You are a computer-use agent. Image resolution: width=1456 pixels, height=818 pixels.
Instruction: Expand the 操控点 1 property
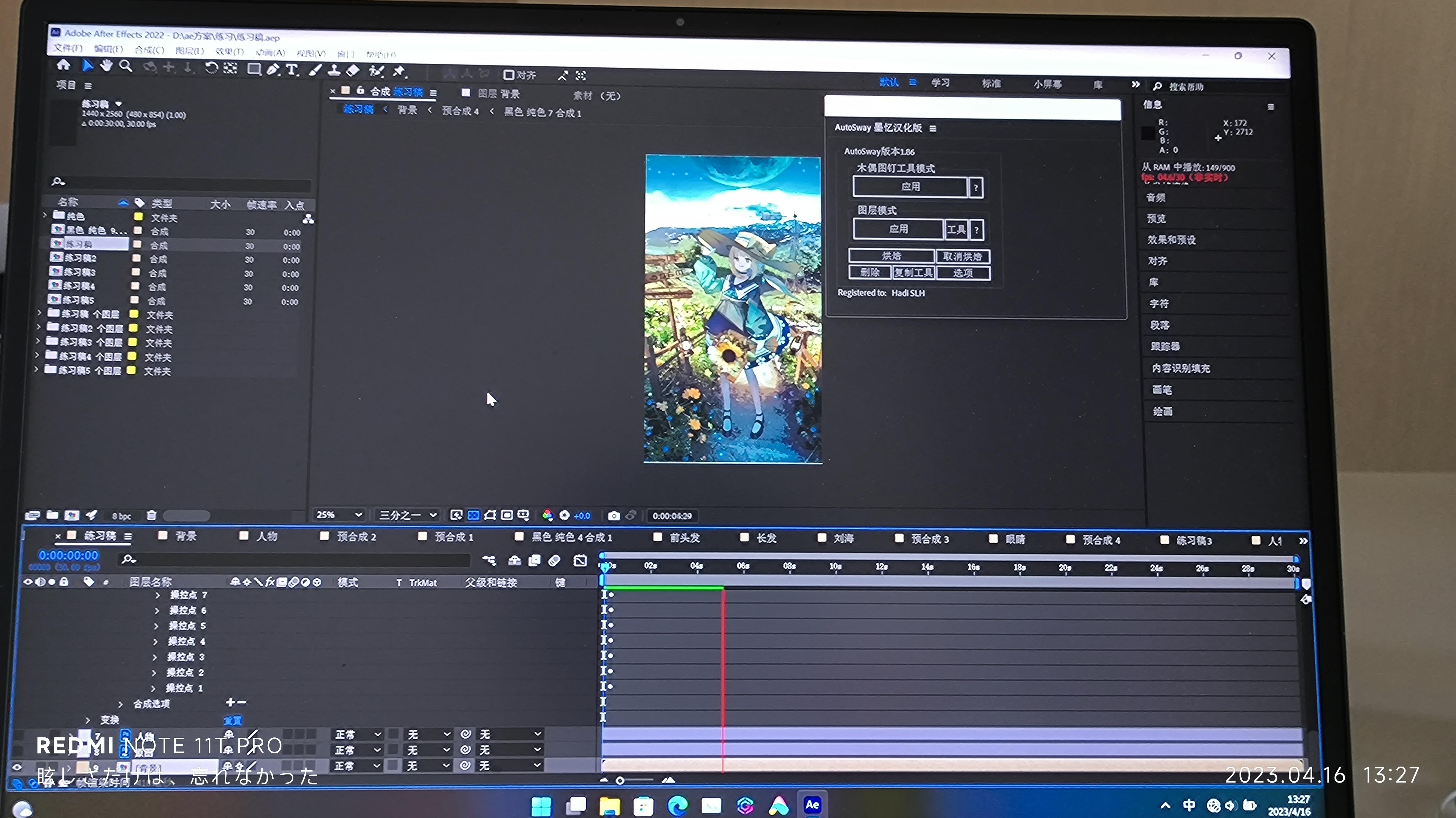point(153,688)
